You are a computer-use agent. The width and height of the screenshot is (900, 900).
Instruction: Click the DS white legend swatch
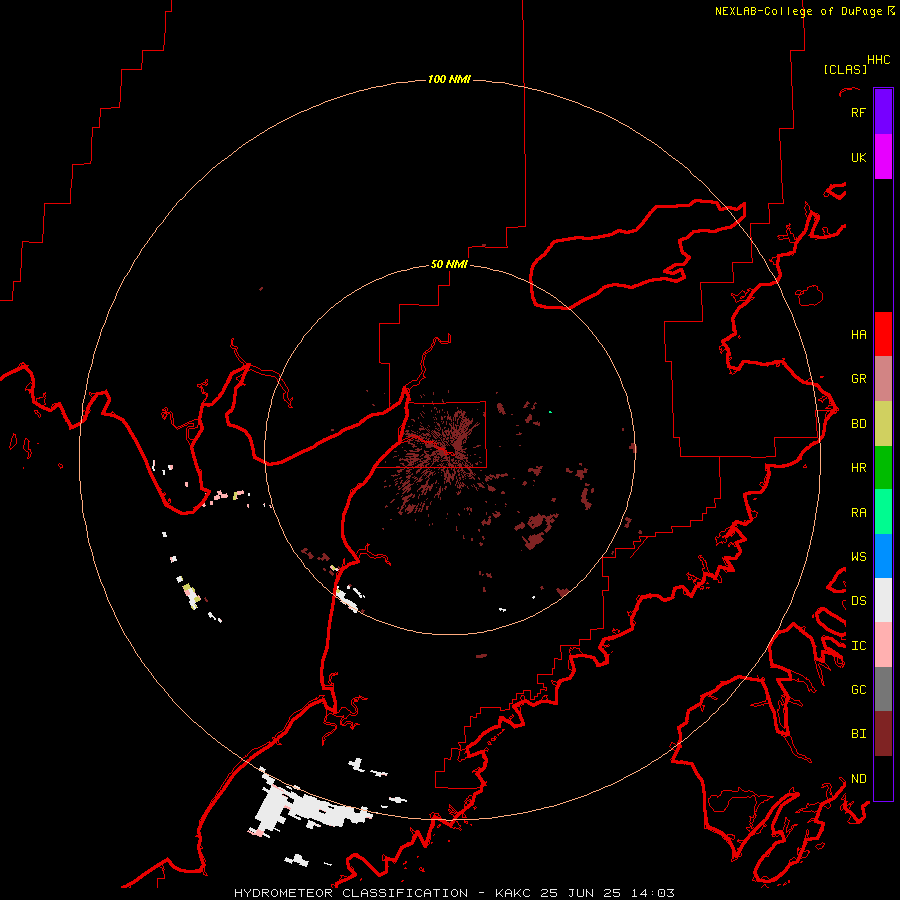883,600
